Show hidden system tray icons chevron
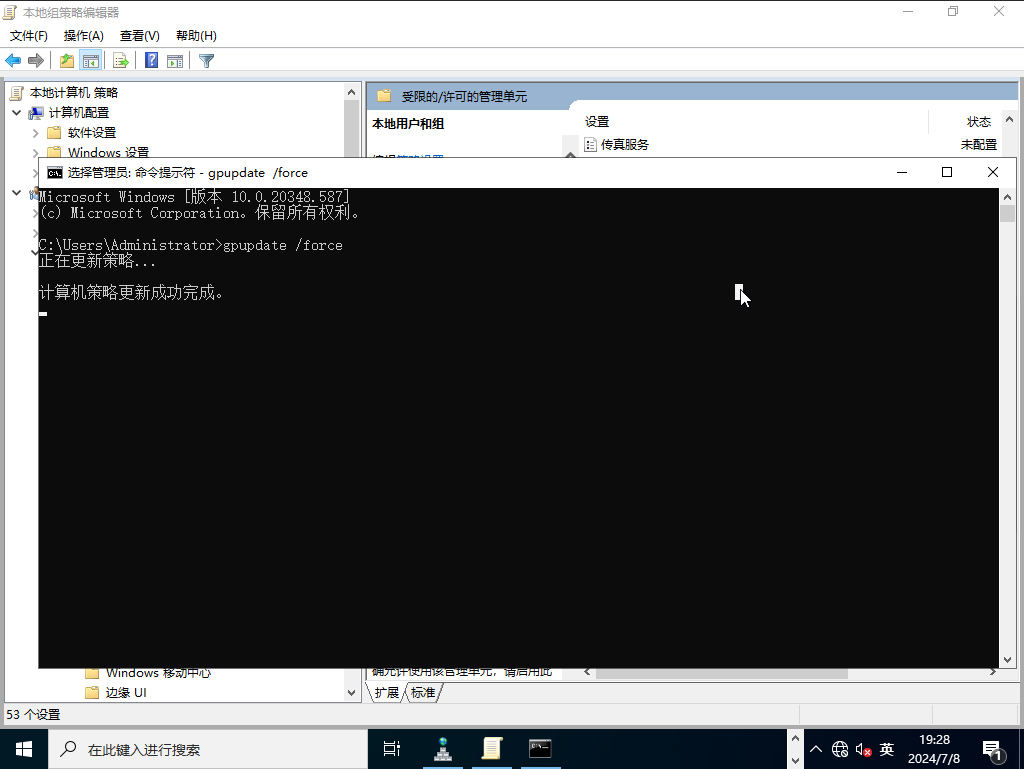Screen dimensions: 1024x769 coord(816,749)
